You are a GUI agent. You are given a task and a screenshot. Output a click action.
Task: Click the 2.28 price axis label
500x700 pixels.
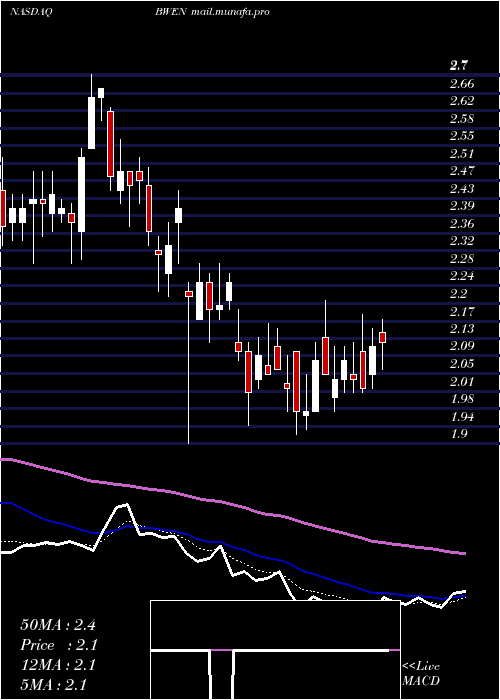pos(462,258)
